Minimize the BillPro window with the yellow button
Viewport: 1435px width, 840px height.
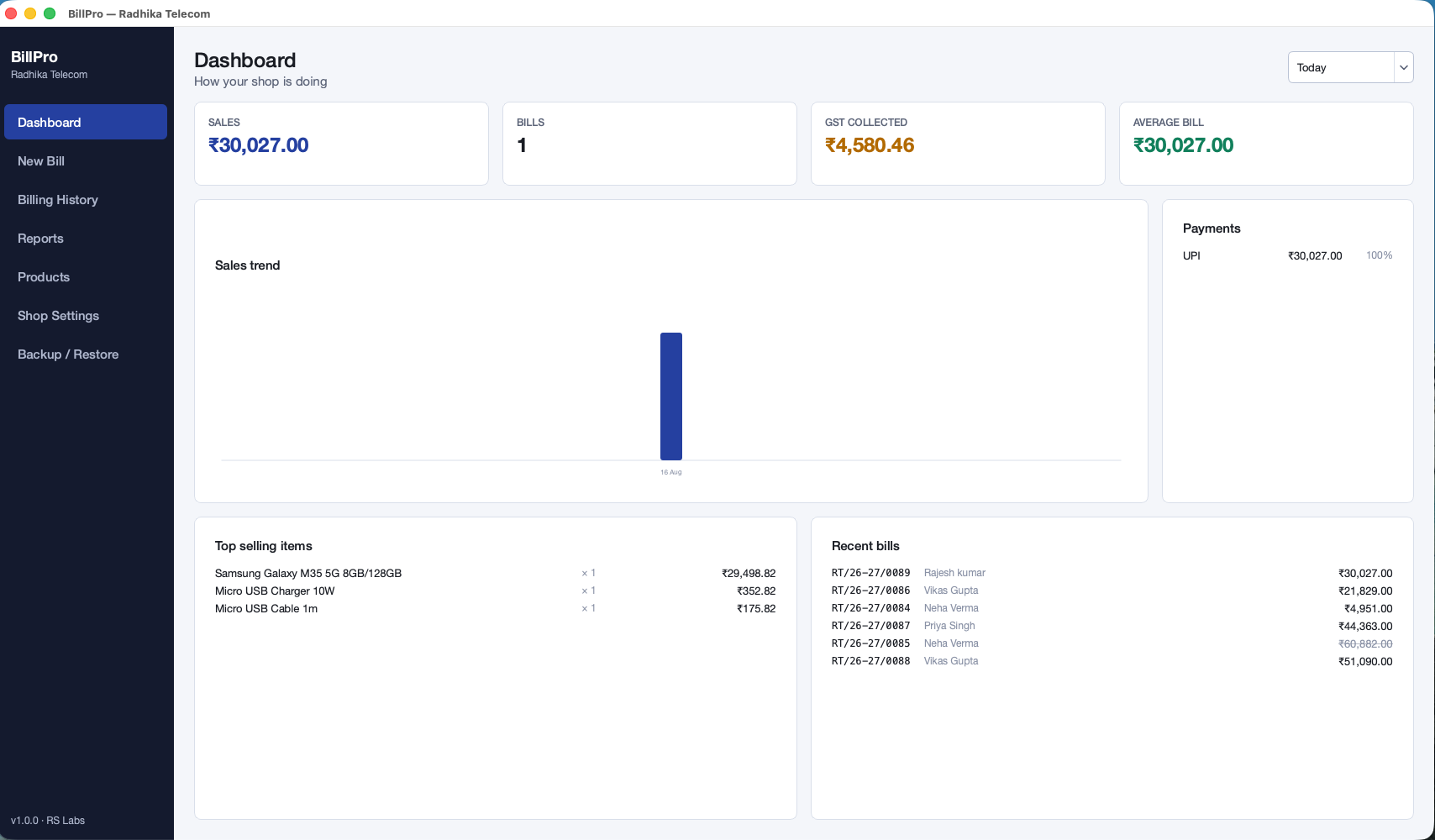click(30, 13)
